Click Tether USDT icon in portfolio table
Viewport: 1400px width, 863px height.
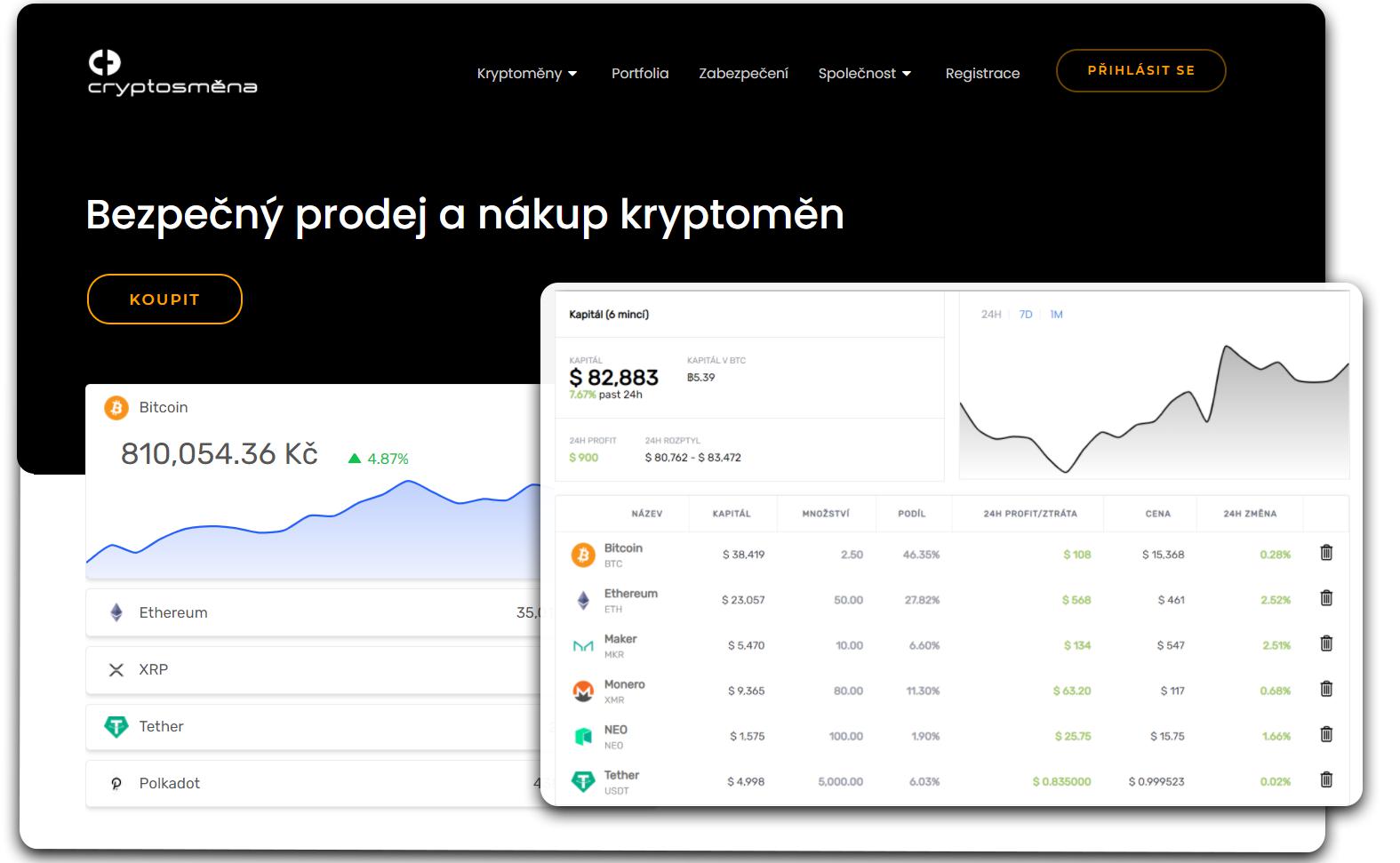[x=583, y=781]
